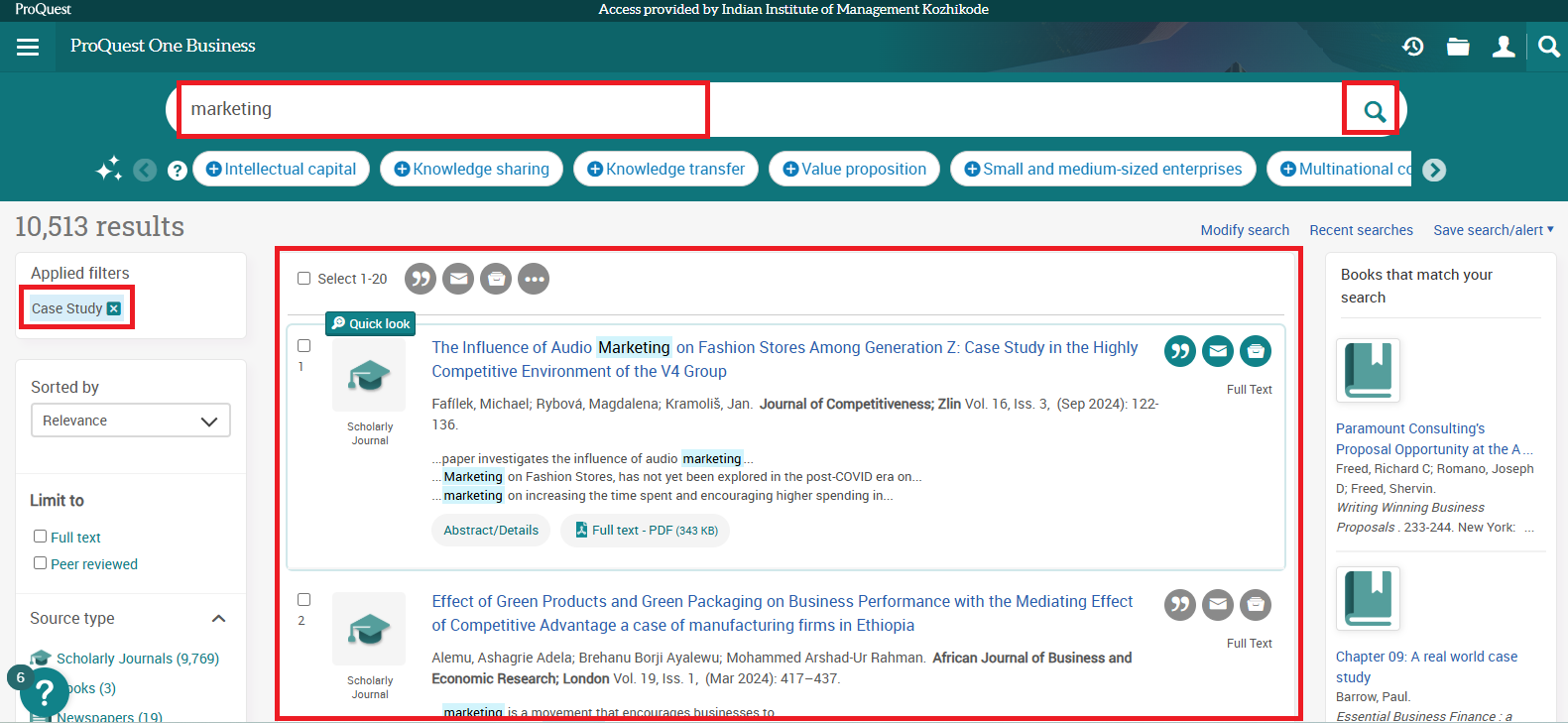Expand the Save search/alert menu
Image resolution: width=1568 pixels, height=723 pixels.
(1493, 230)
